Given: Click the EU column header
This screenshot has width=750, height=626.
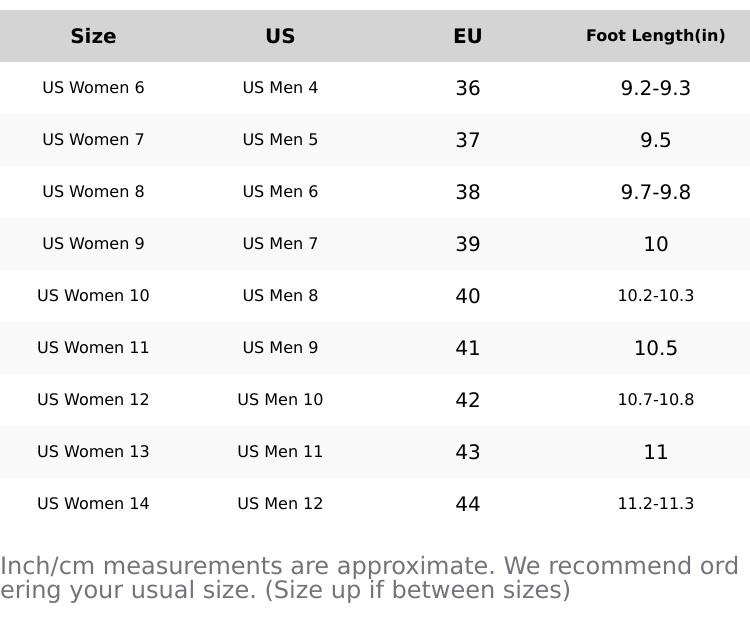Looking at the screenshot, I should point(467,36).
